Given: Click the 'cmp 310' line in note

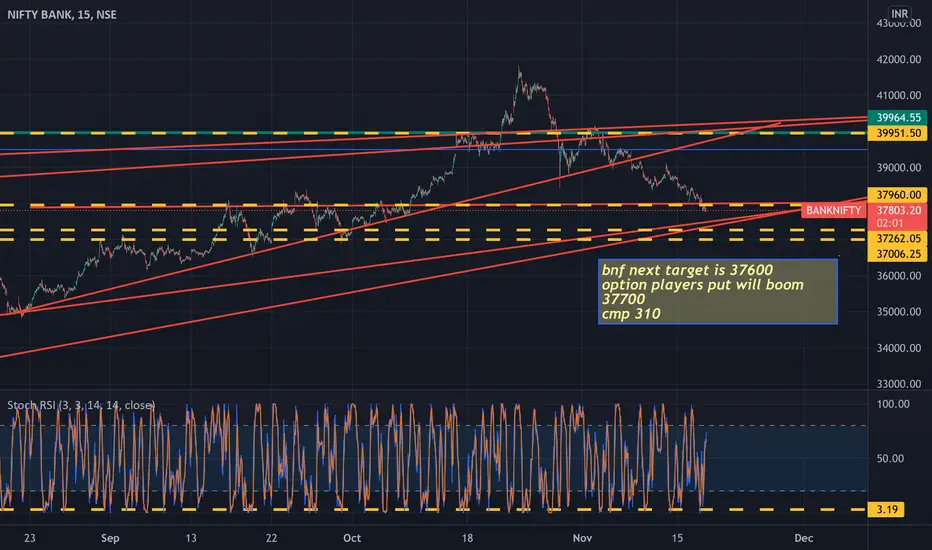Looking at the screenshot, I should [631, 314].
